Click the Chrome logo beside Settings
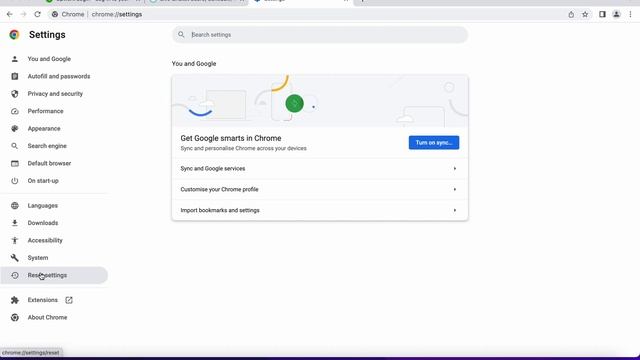Viewport: 640px width, 360px height. [14, 35]
